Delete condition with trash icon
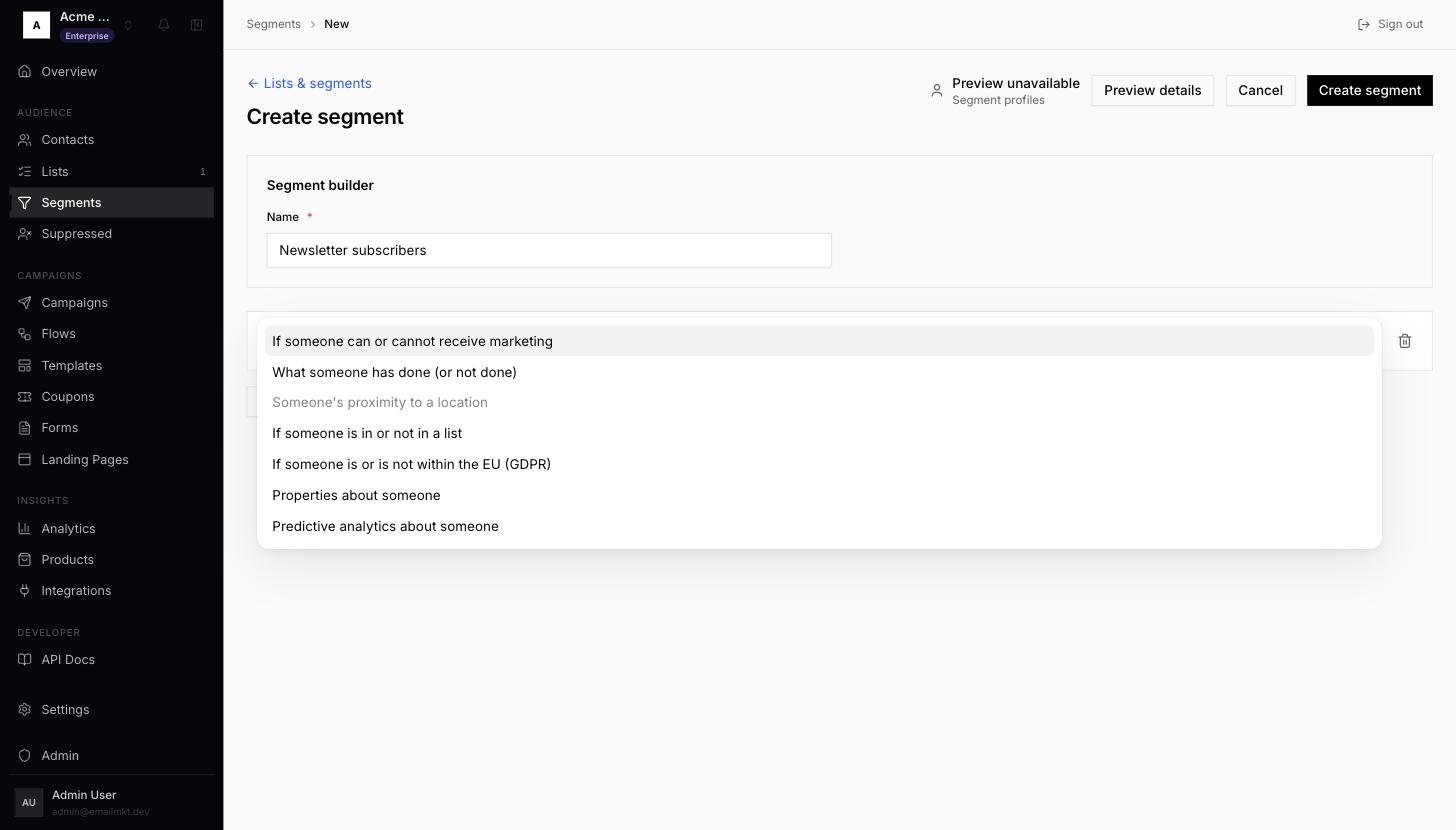The width and height of the screenshot is (1456, 830). pos(1405,341)
